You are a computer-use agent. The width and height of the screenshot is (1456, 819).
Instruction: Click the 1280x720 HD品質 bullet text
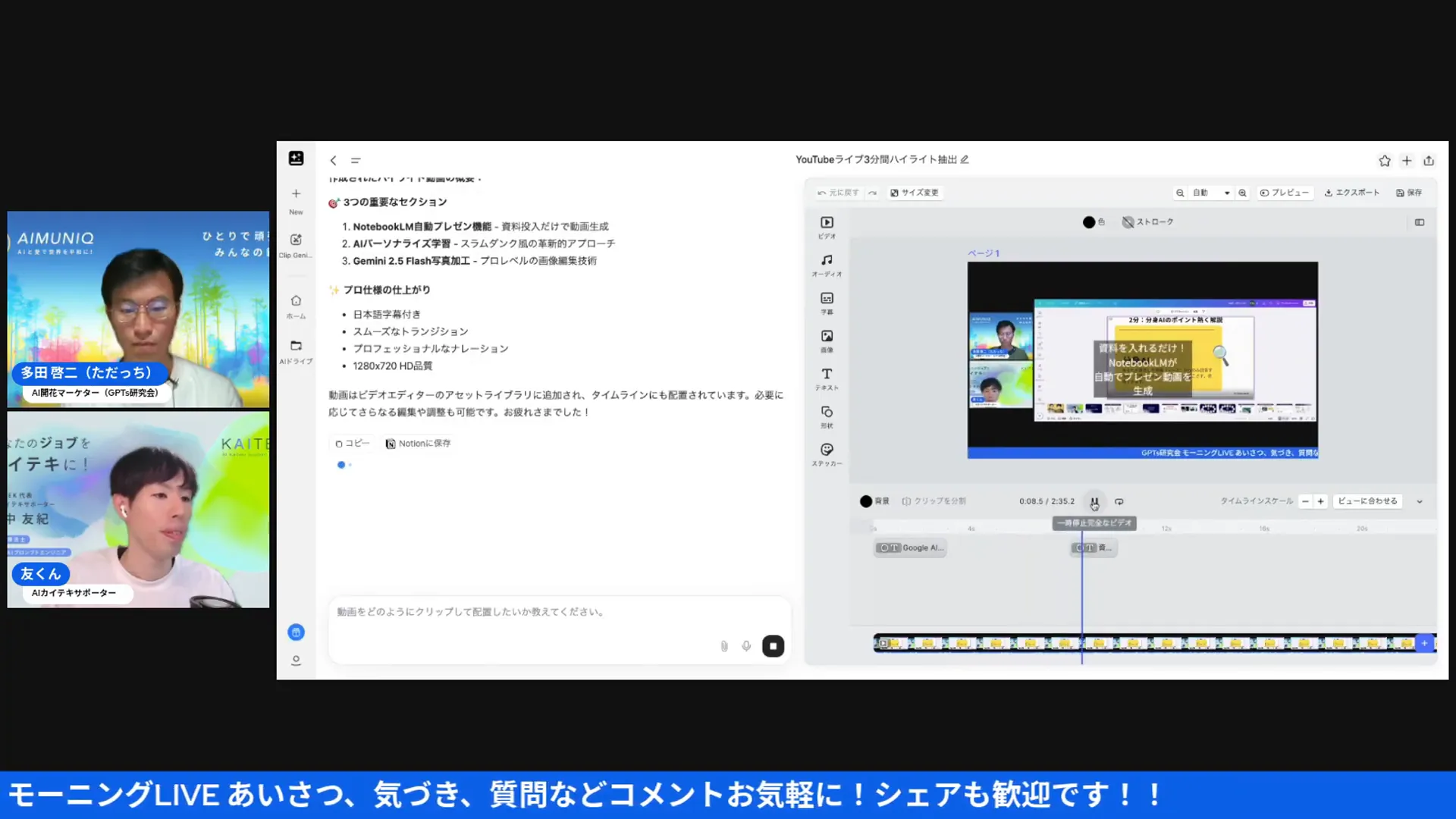tap(392, 366)
